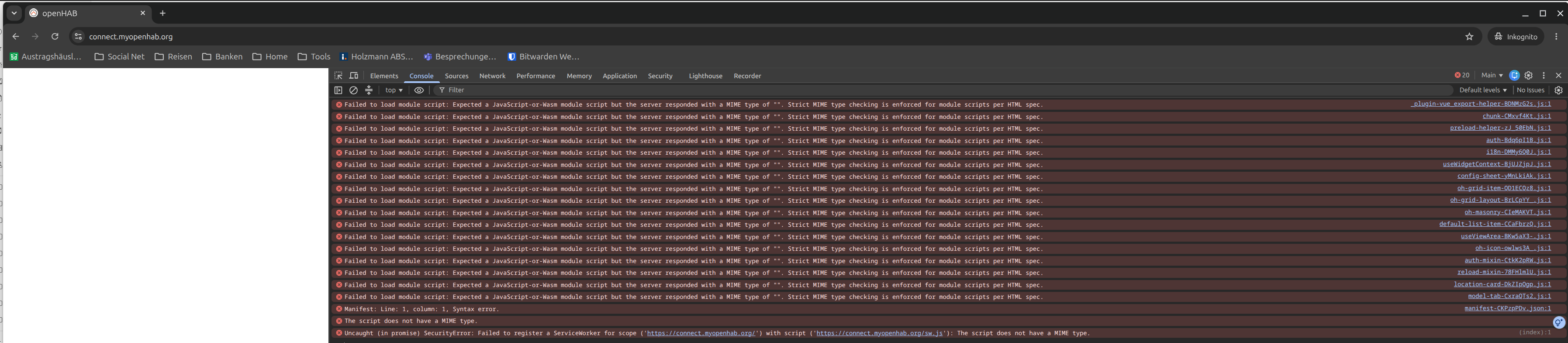Open auth-mixin-CtkK2pRW.js source link
The width and height of the screenshot is (1568, 343).
click(x=1508, y=261)
